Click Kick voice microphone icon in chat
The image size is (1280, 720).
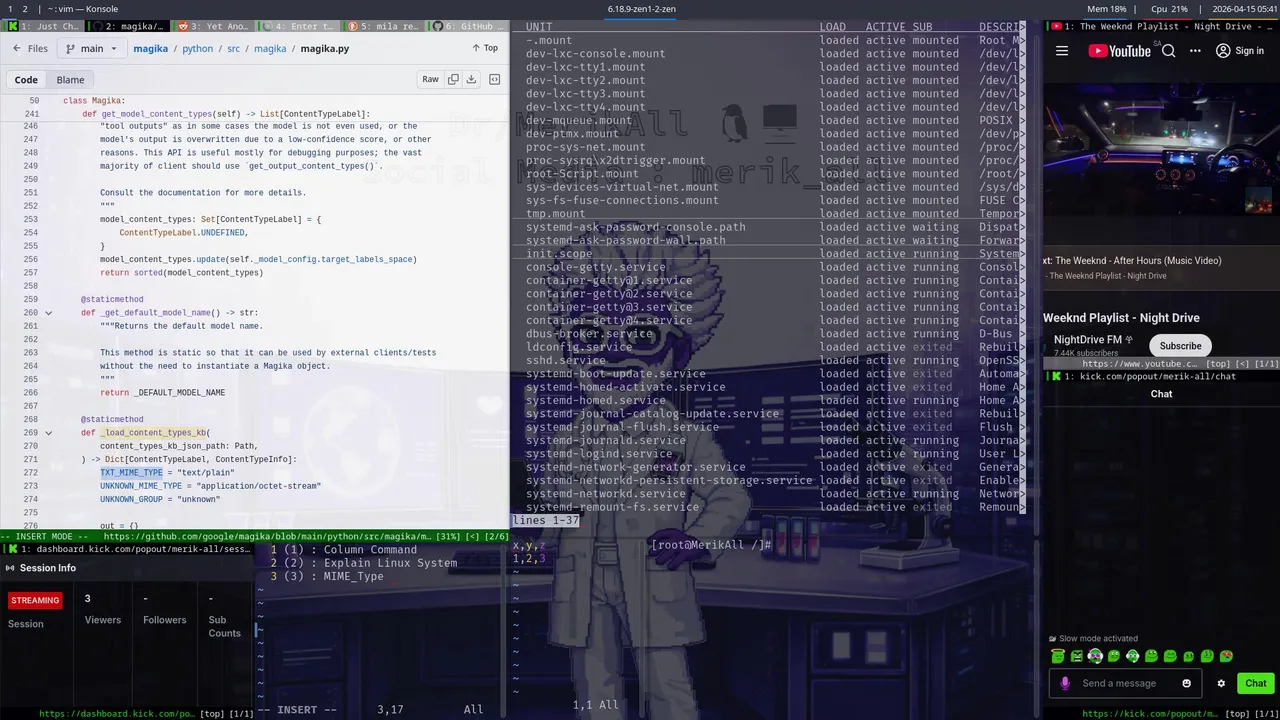click(x=1065, y=683)
